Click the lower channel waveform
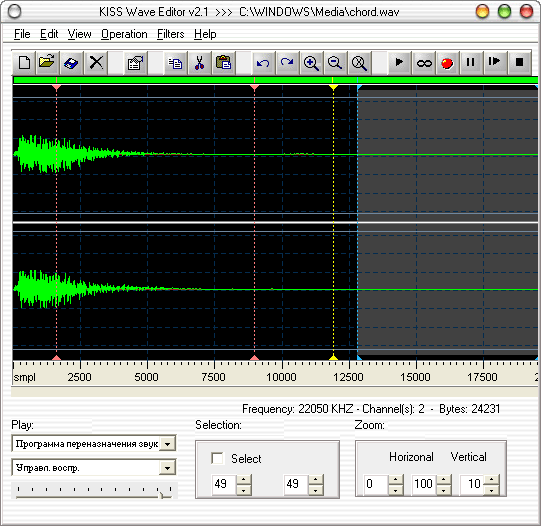Viewport: 541px width, 526px height. tap(275, 289)
